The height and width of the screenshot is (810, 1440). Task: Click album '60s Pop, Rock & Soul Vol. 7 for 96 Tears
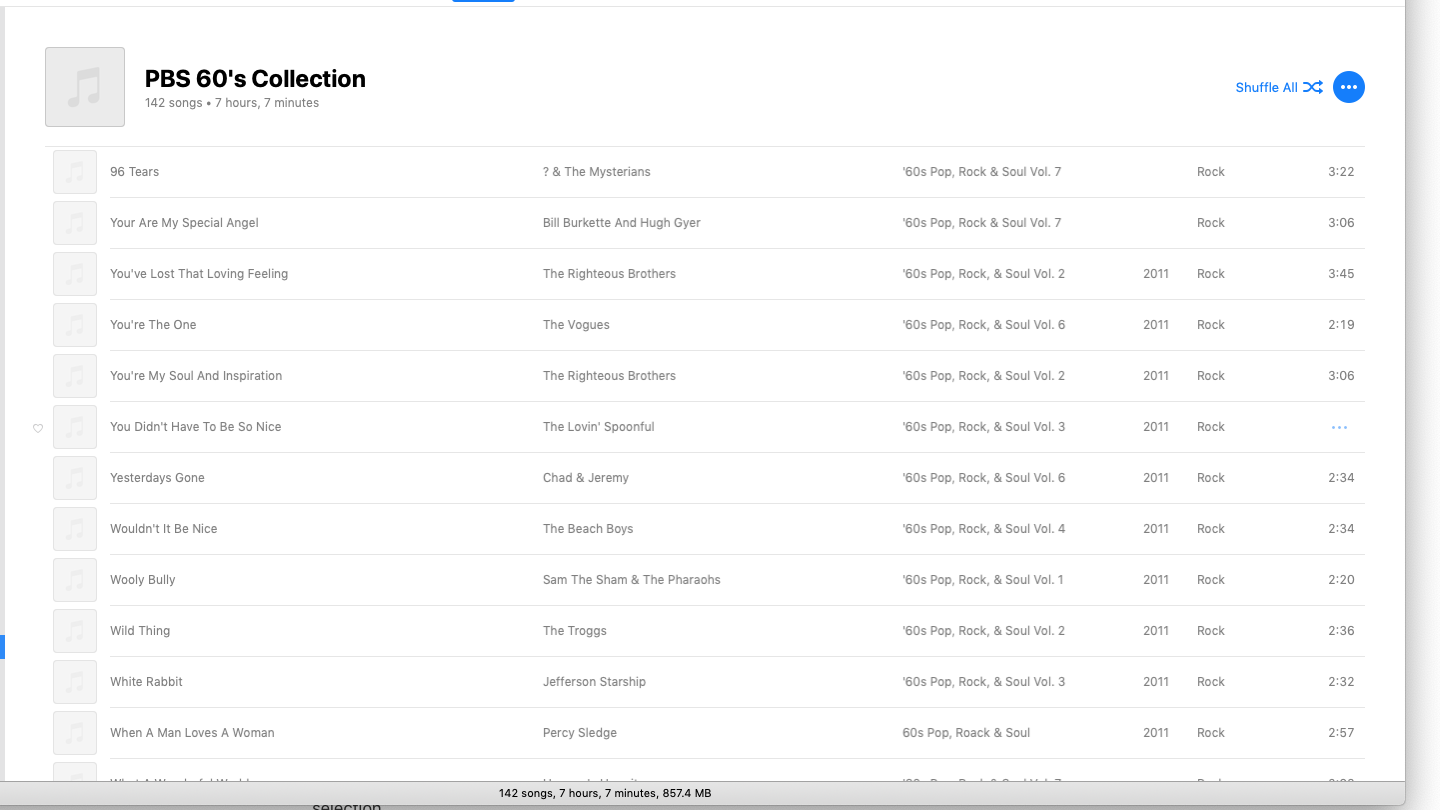tap(982, 172)
